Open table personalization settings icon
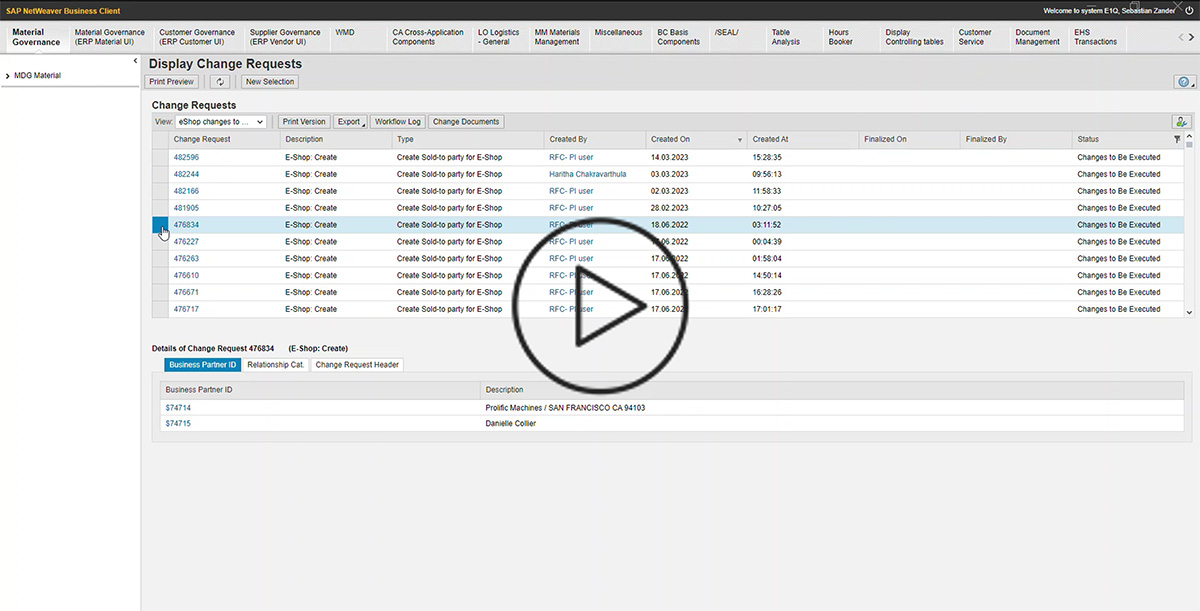Viewport: 1200px width, 611px height. click(x=1182, y=122)
